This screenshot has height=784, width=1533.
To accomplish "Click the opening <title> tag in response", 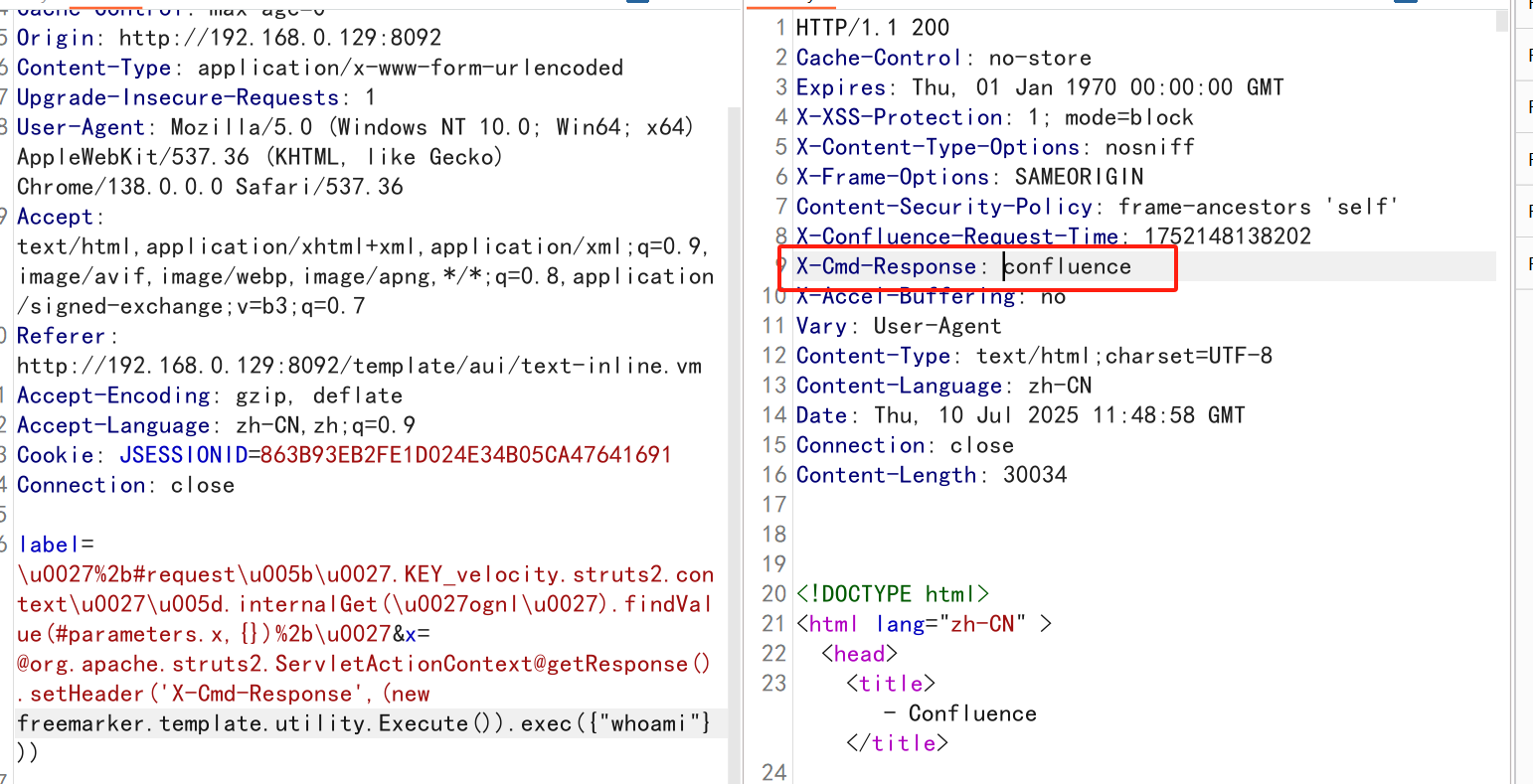I will tap(892, 684).
